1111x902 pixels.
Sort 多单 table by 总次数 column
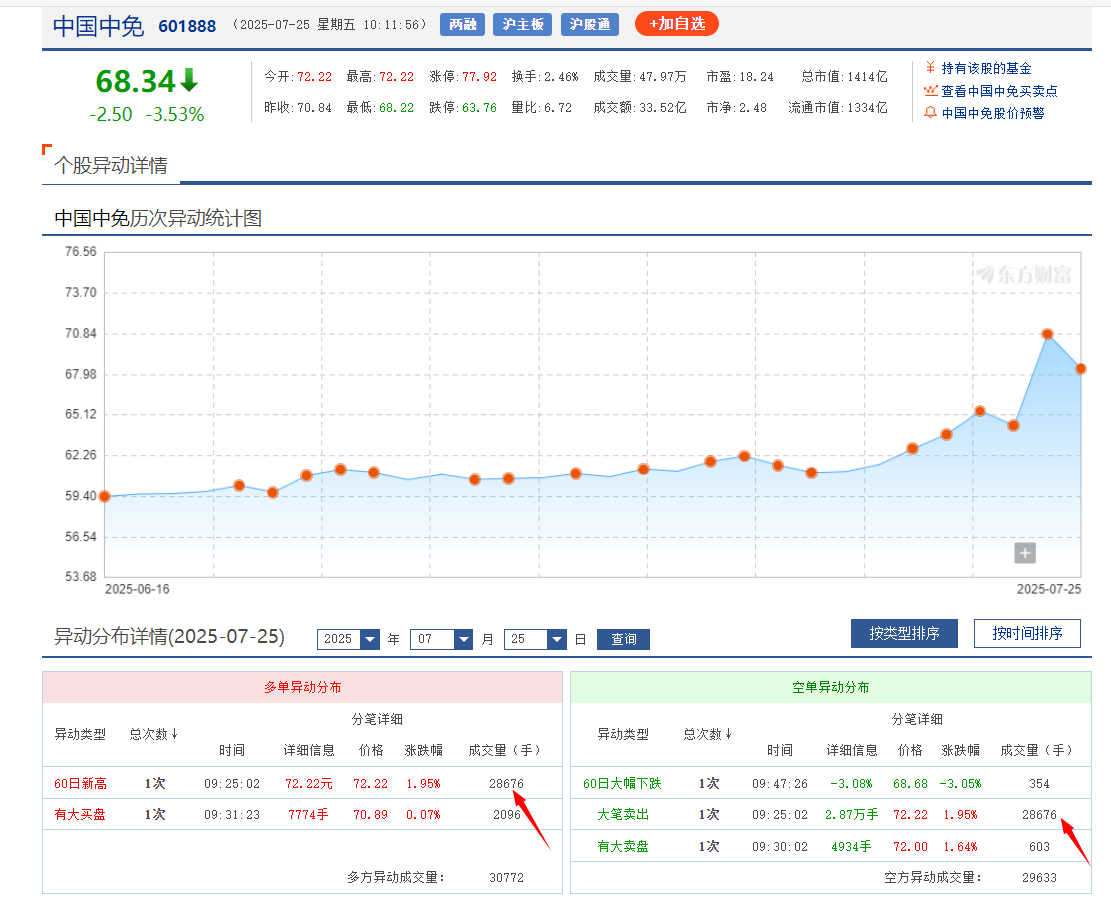click(x=153, y=734)
